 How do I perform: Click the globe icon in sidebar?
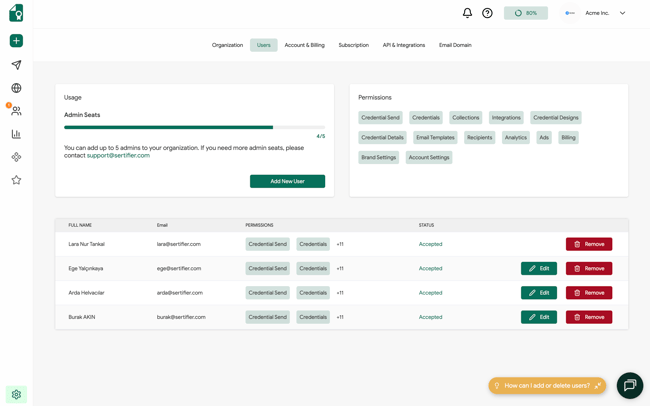[x=16, y=88]
